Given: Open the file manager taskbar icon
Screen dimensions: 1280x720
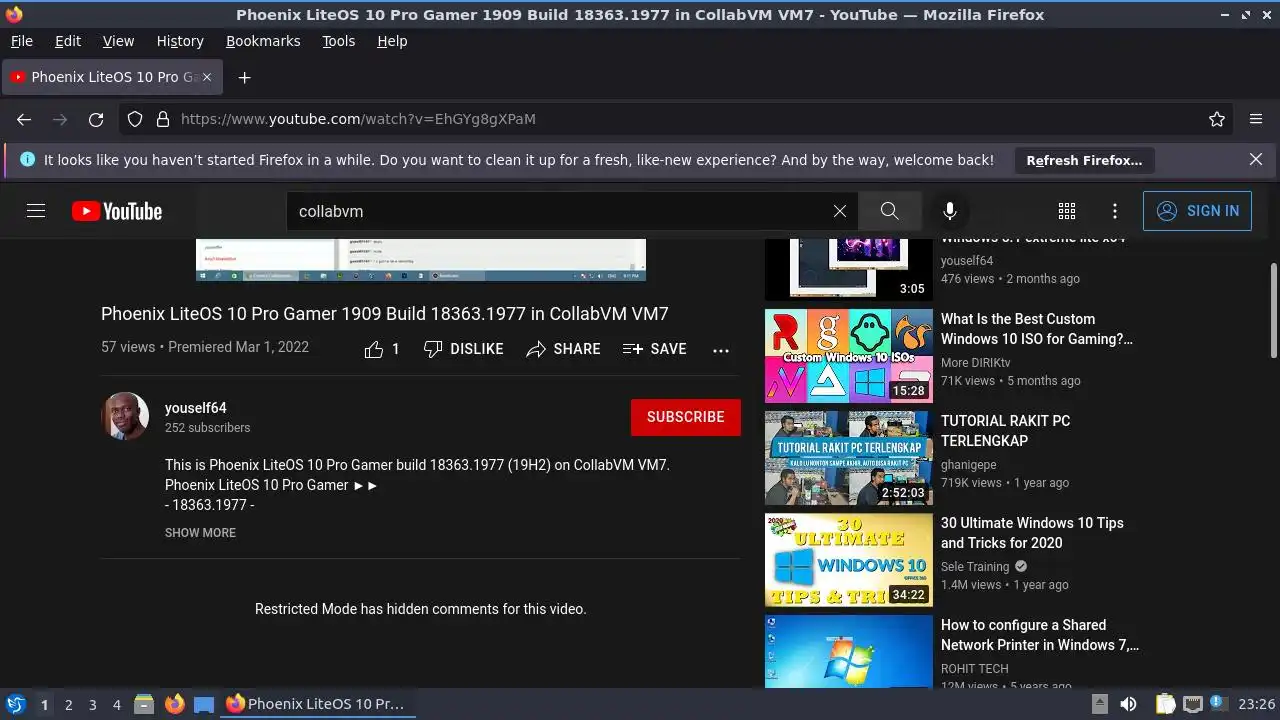Looking at the screenshot, I should click(144, 704).
